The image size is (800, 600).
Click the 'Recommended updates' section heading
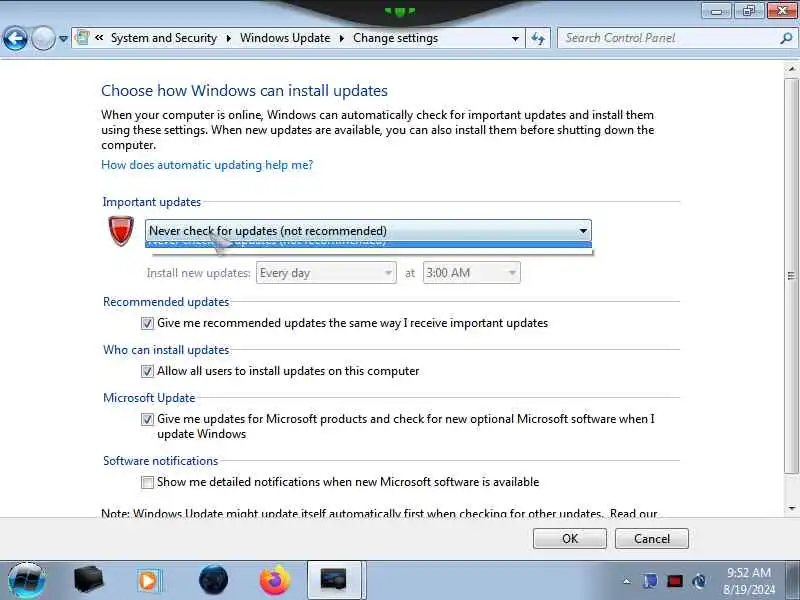(x=166, y=302)
